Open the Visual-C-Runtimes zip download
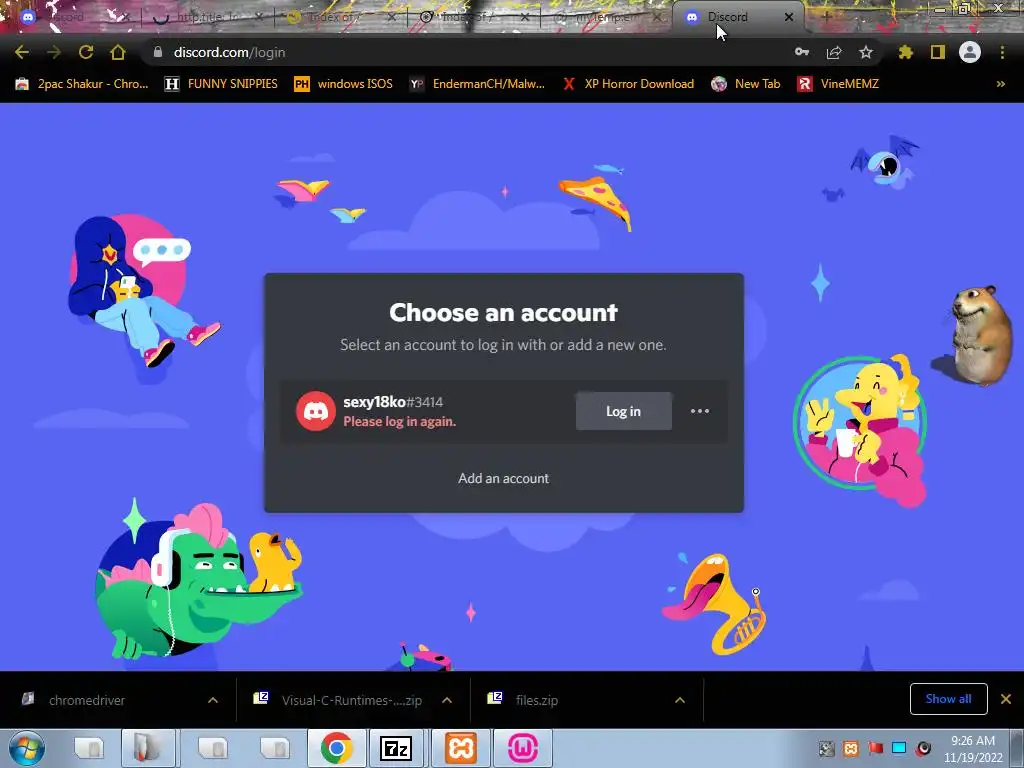The width and height of the screenshot is (1024, 768). pos(338,700)
